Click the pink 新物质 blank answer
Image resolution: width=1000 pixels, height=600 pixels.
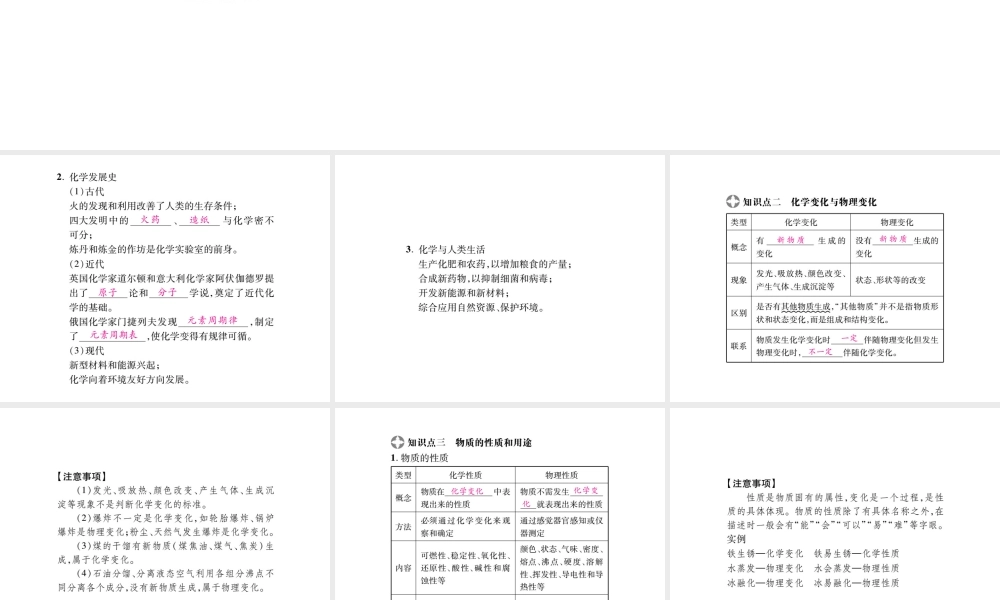coord(792,239)
